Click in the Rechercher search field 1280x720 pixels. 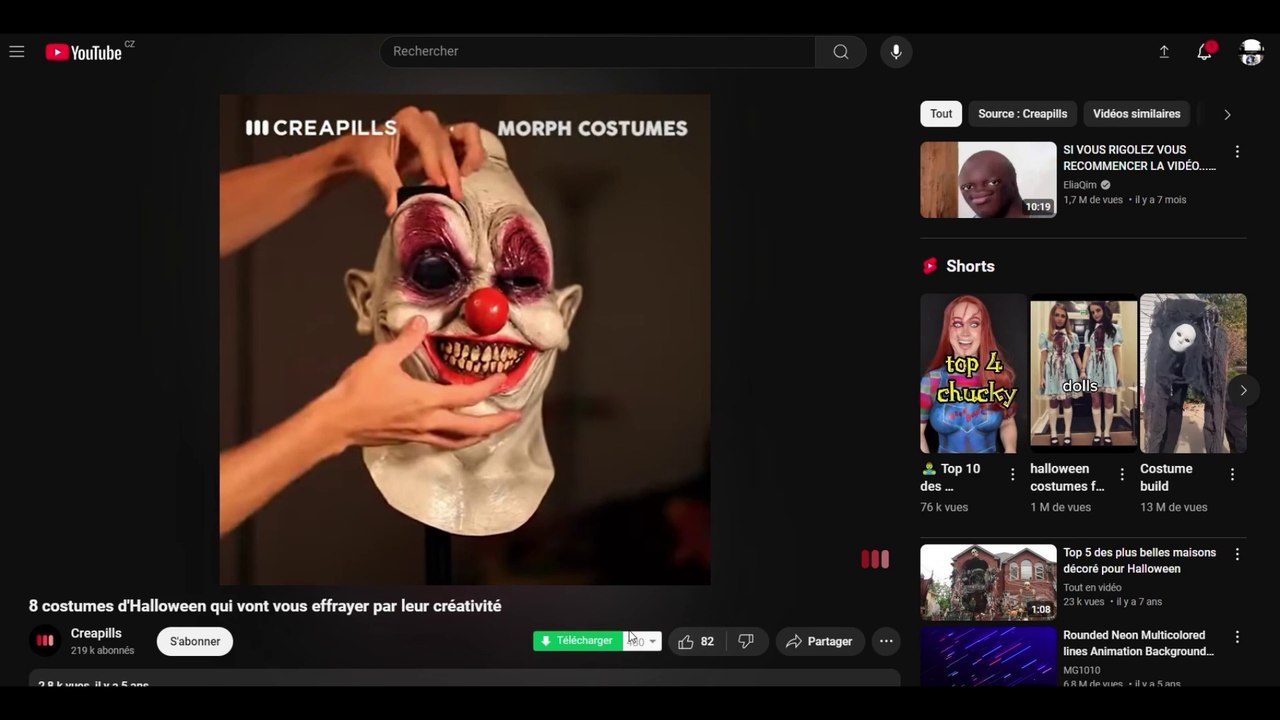[597, 52]
